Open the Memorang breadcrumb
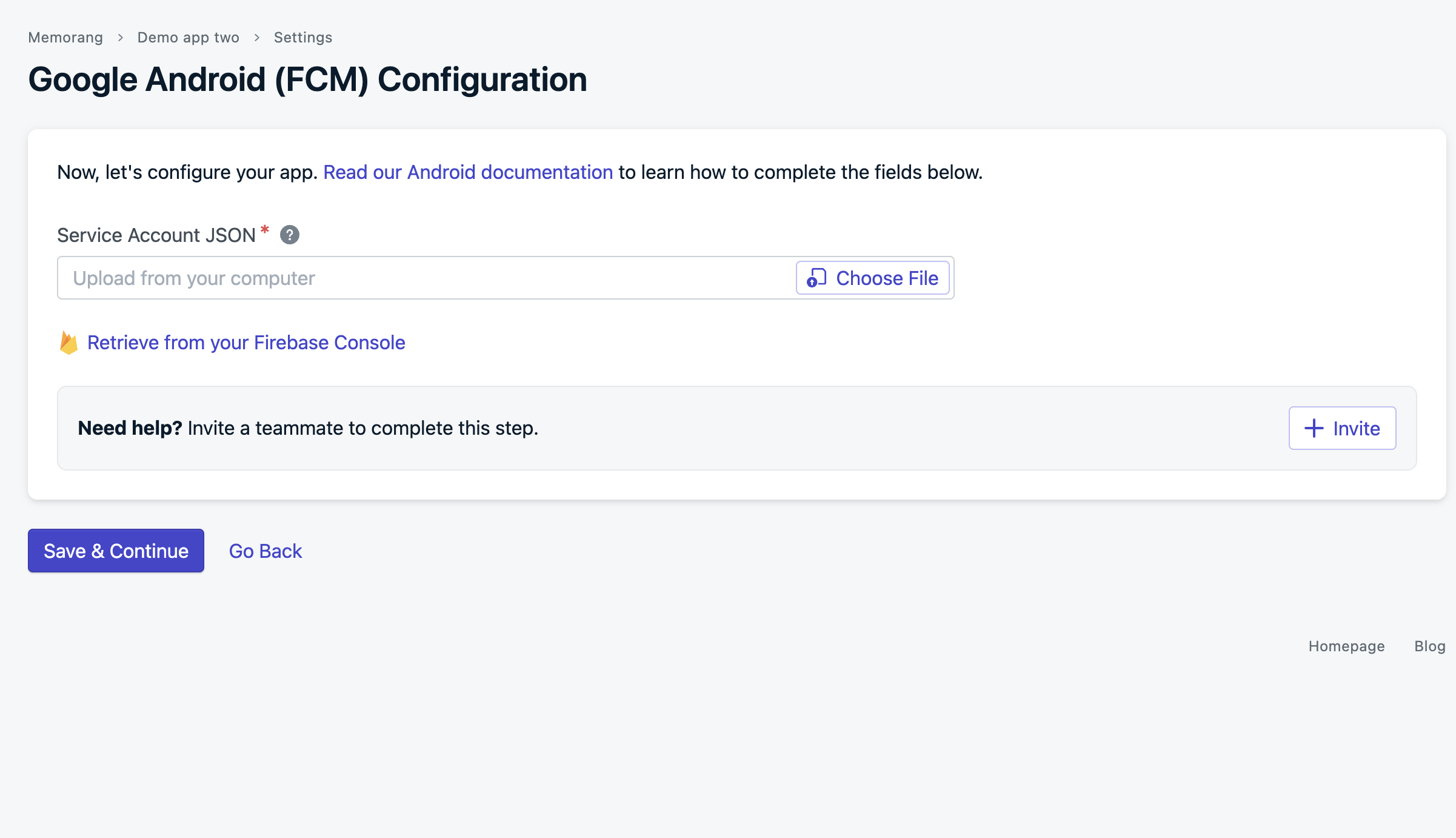Image resolution: width=1456 pixels, height=838 pixels. pos(65,38)
